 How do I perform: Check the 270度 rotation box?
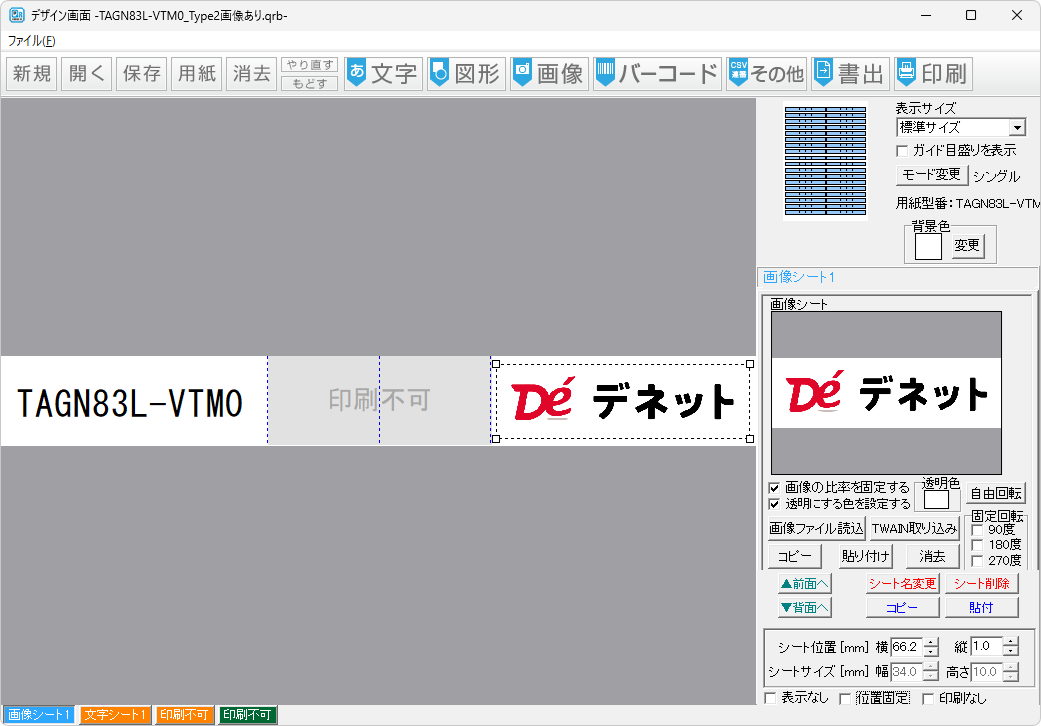click(977, 561)
